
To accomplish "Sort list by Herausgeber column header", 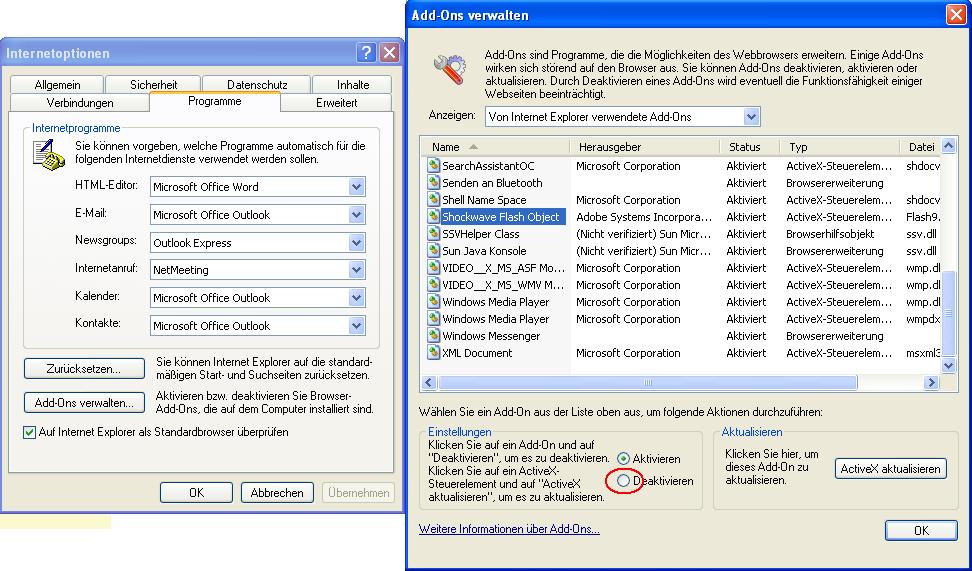I will click(x=645, y=147).
